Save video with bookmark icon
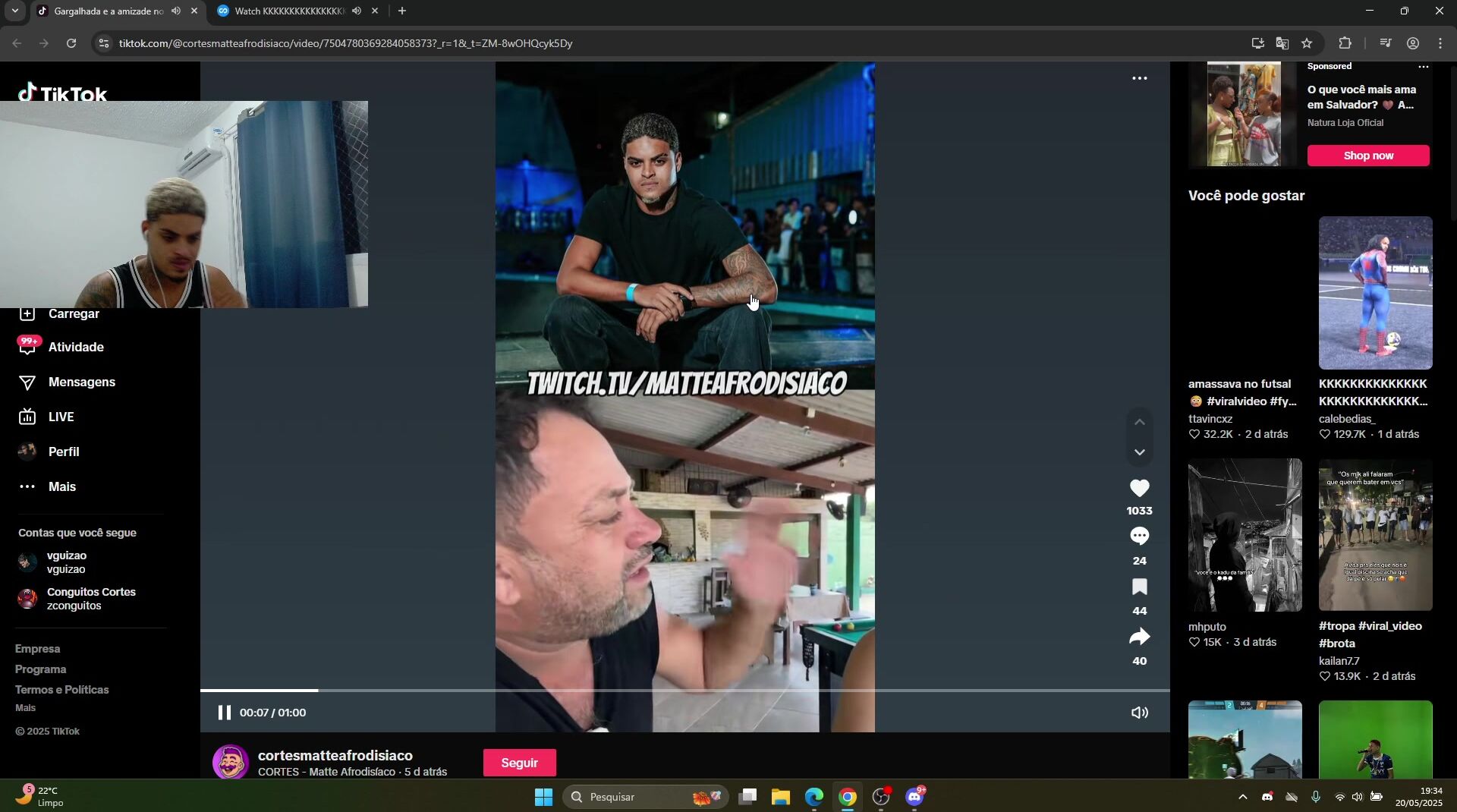 click(1140, 587)
